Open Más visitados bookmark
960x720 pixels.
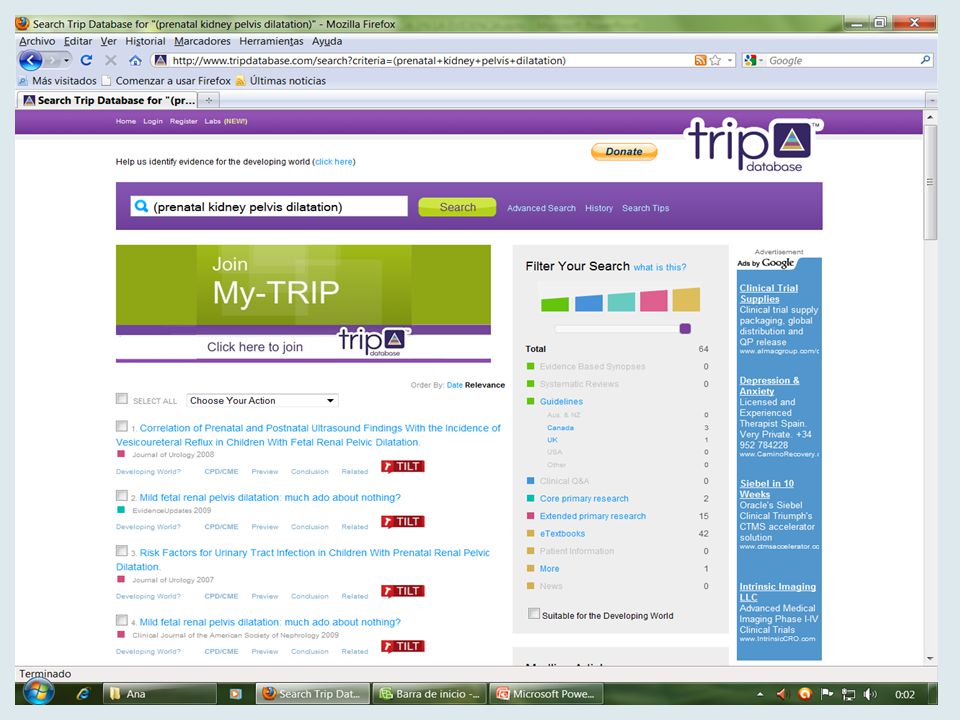[58, 81]
